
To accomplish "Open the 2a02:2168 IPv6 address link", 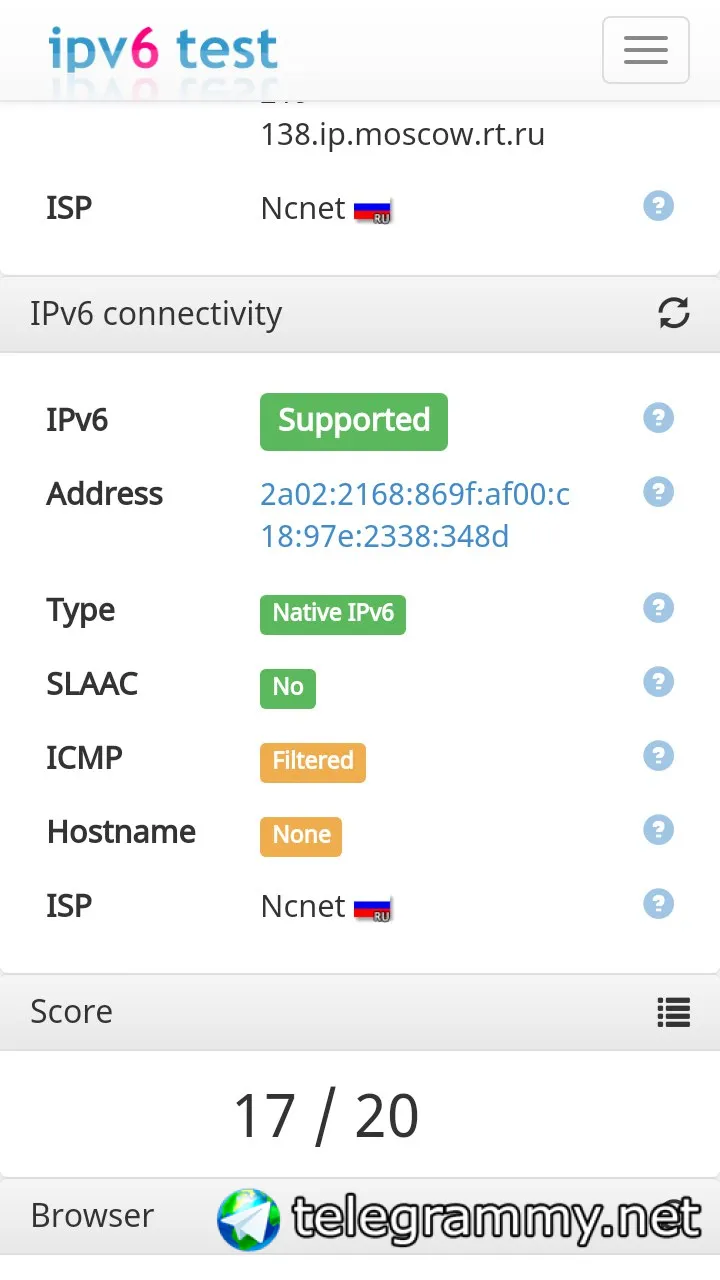I will pos(414,515).
